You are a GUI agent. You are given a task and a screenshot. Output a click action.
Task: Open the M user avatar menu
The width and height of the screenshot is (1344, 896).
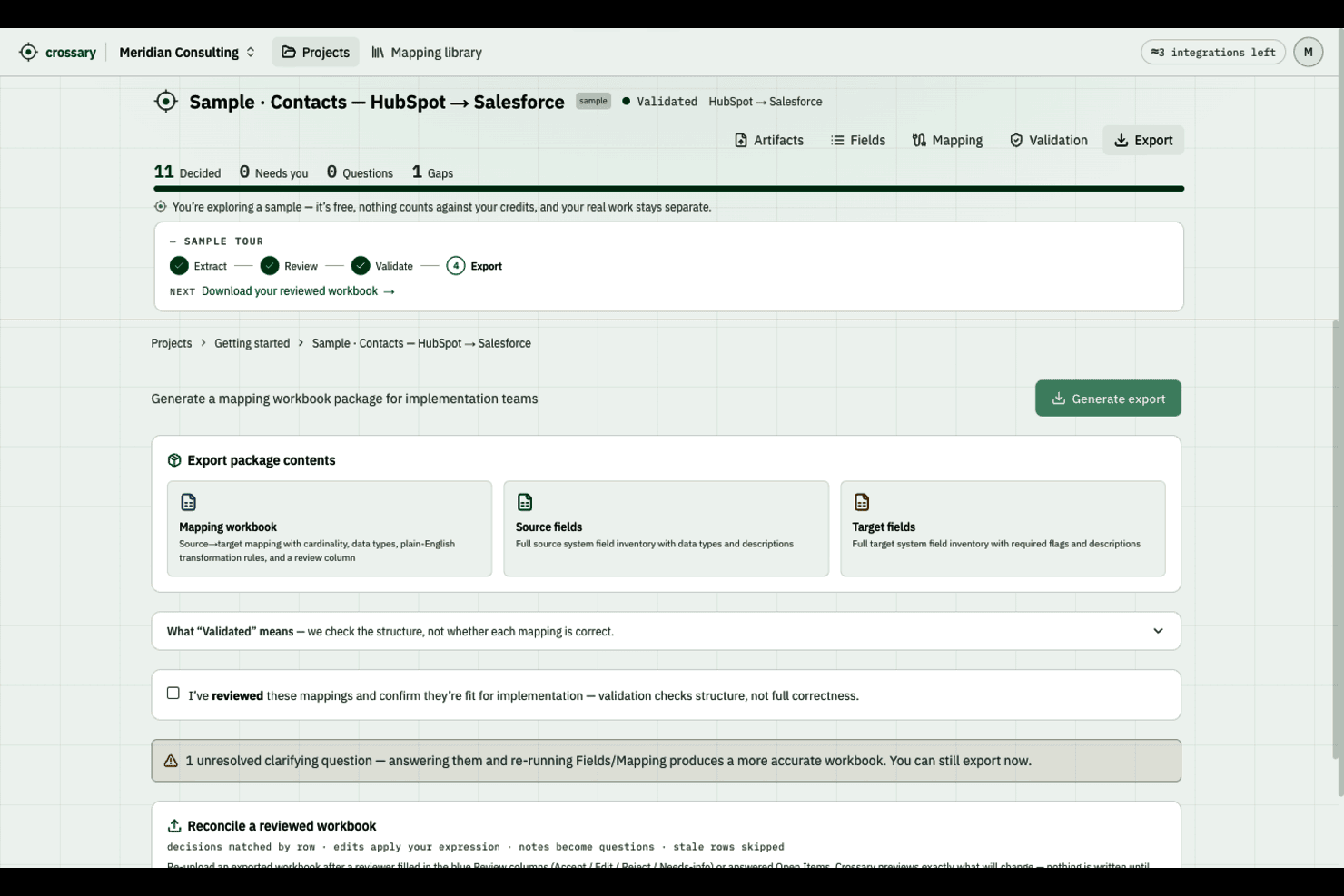pos(1308,52)
